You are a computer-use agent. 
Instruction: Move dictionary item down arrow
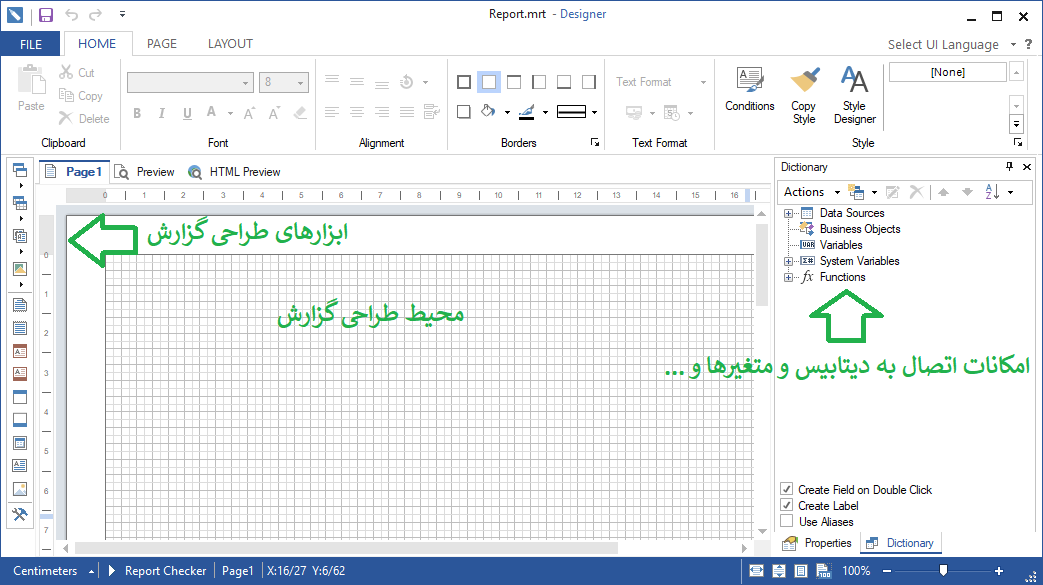click(x=967, y=192)
